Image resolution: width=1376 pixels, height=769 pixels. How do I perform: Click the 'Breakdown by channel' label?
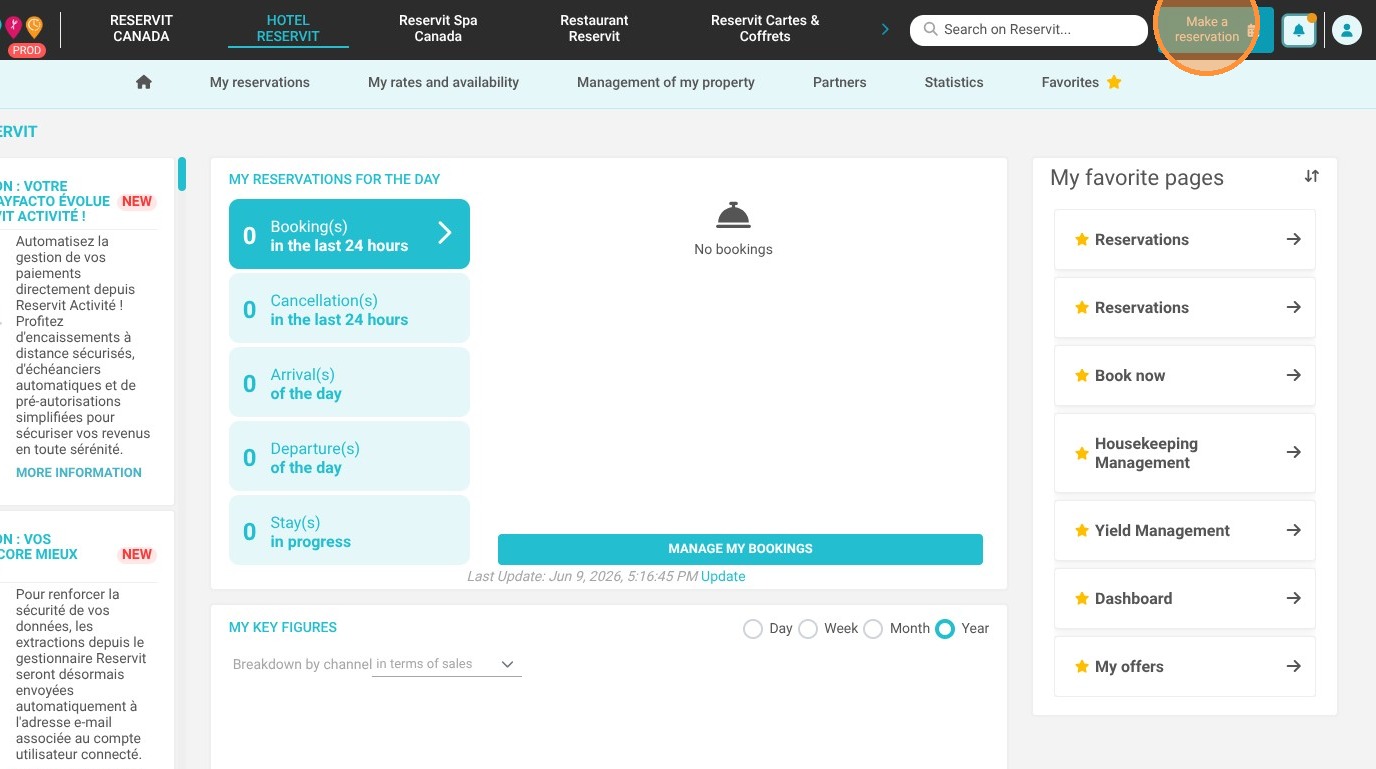(x=302, y=665)
